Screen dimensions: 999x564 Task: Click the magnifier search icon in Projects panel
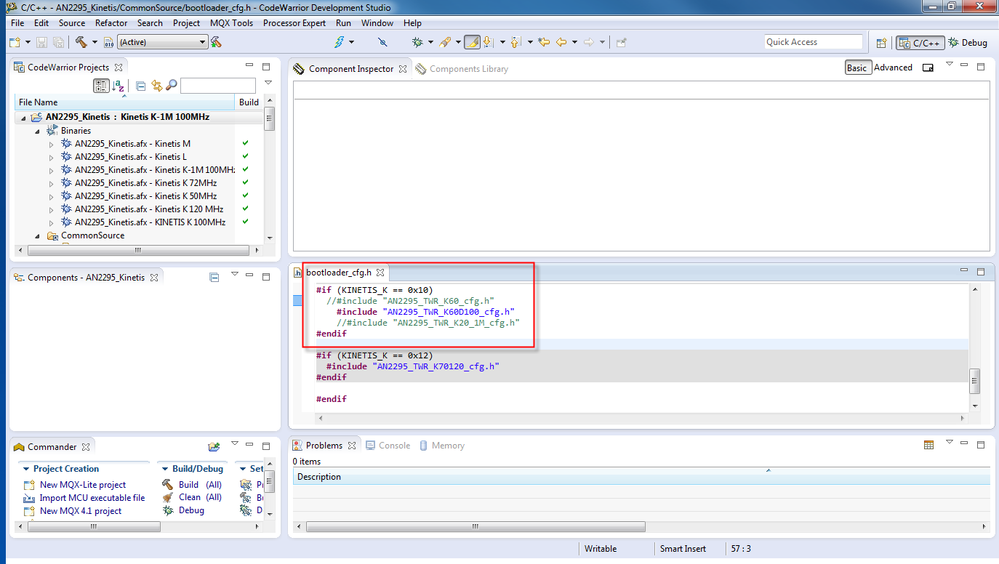171,86
